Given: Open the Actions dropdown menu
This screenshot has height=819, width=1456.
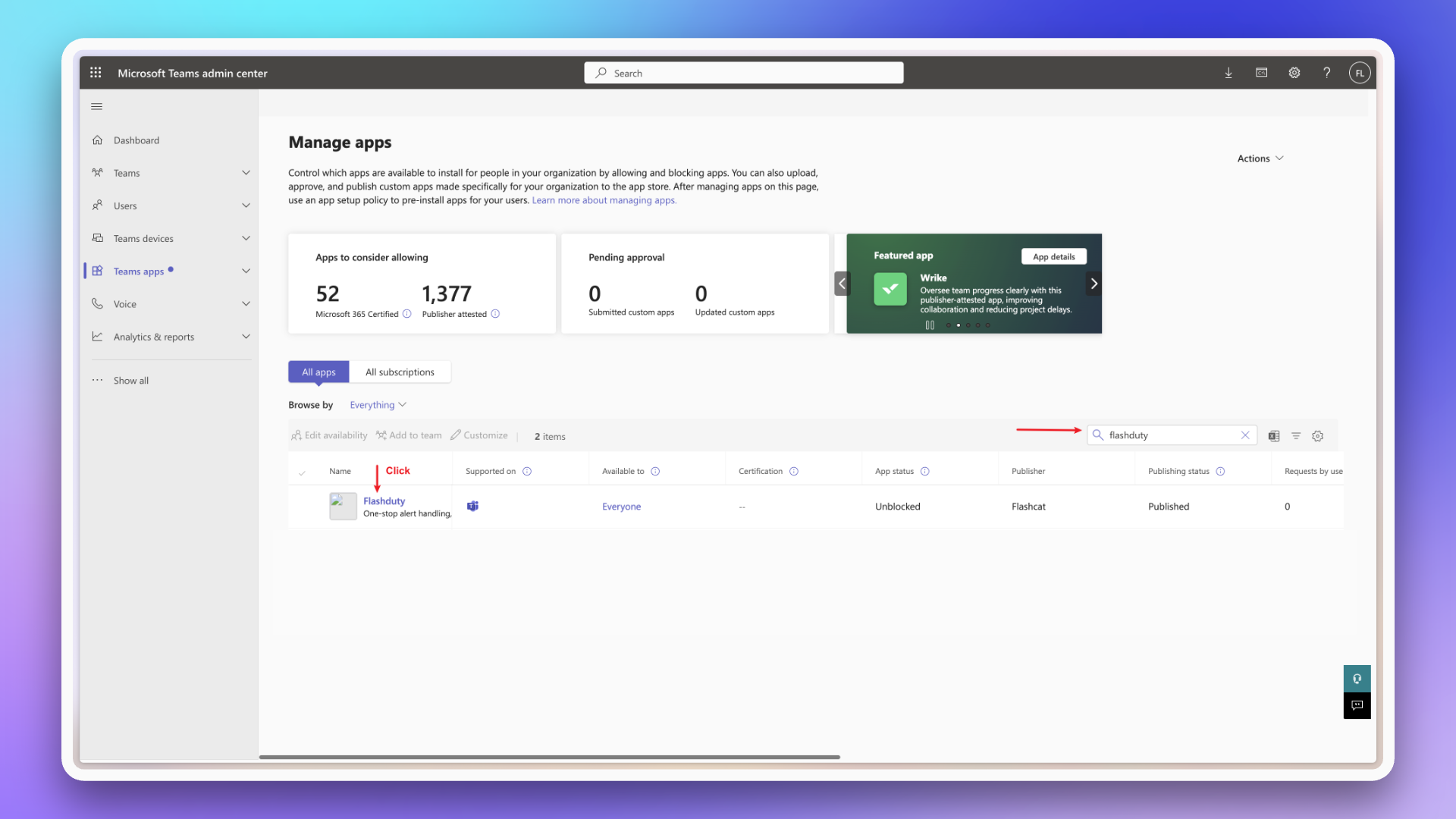Looking at the screenshot, I should coord(1260,158).
